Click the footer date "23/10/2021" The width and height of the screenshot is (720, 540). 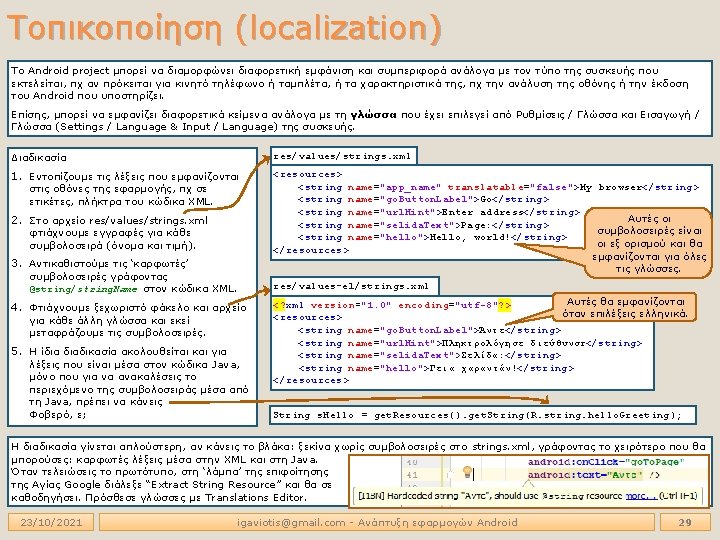(x=51, y=522)
